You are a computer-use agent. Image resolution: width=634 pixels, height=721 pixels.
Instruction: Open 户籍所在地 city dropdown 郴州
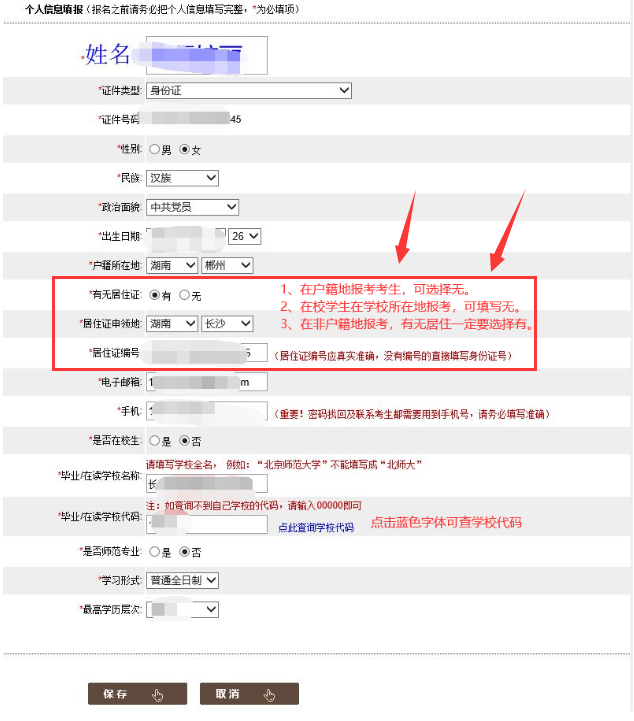pos(227,265)
